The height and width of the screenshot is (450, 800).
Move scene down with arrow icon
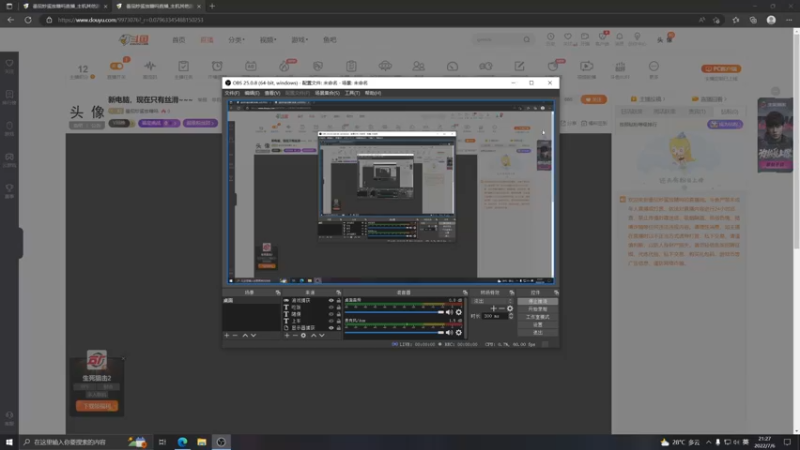[x=254, y=336]
